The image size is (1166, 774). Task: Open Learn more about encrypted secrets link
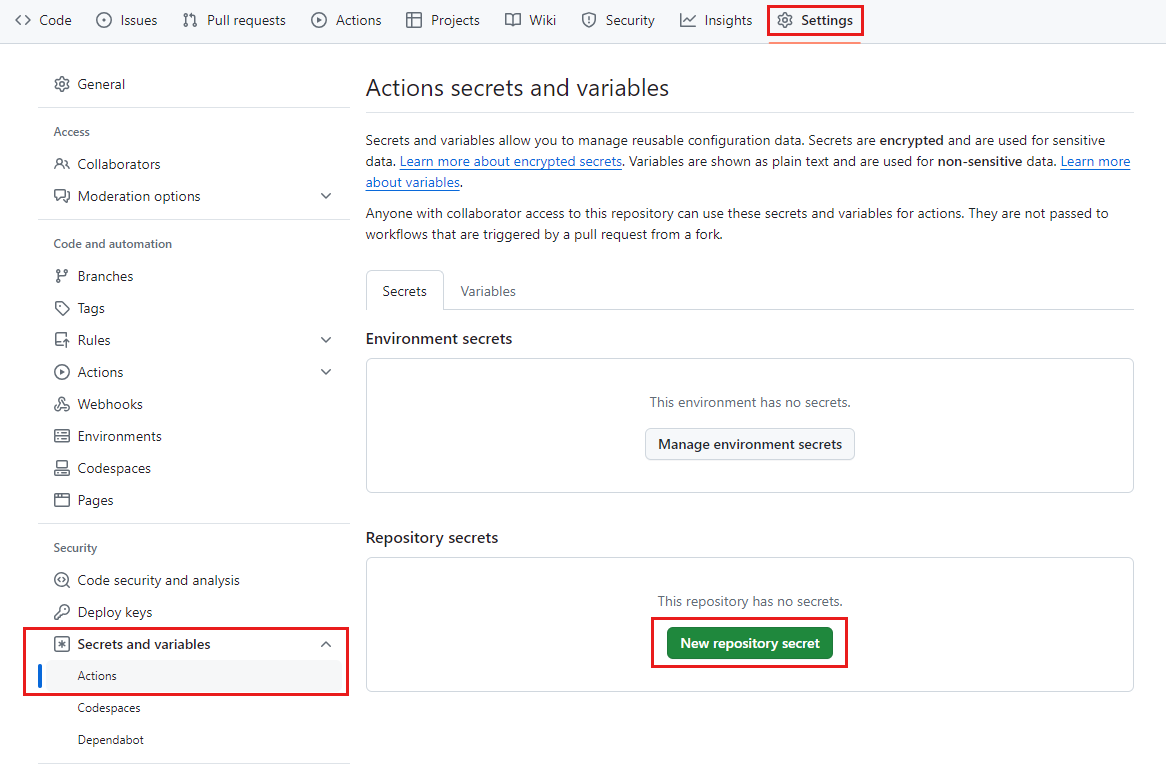(510, 161)
